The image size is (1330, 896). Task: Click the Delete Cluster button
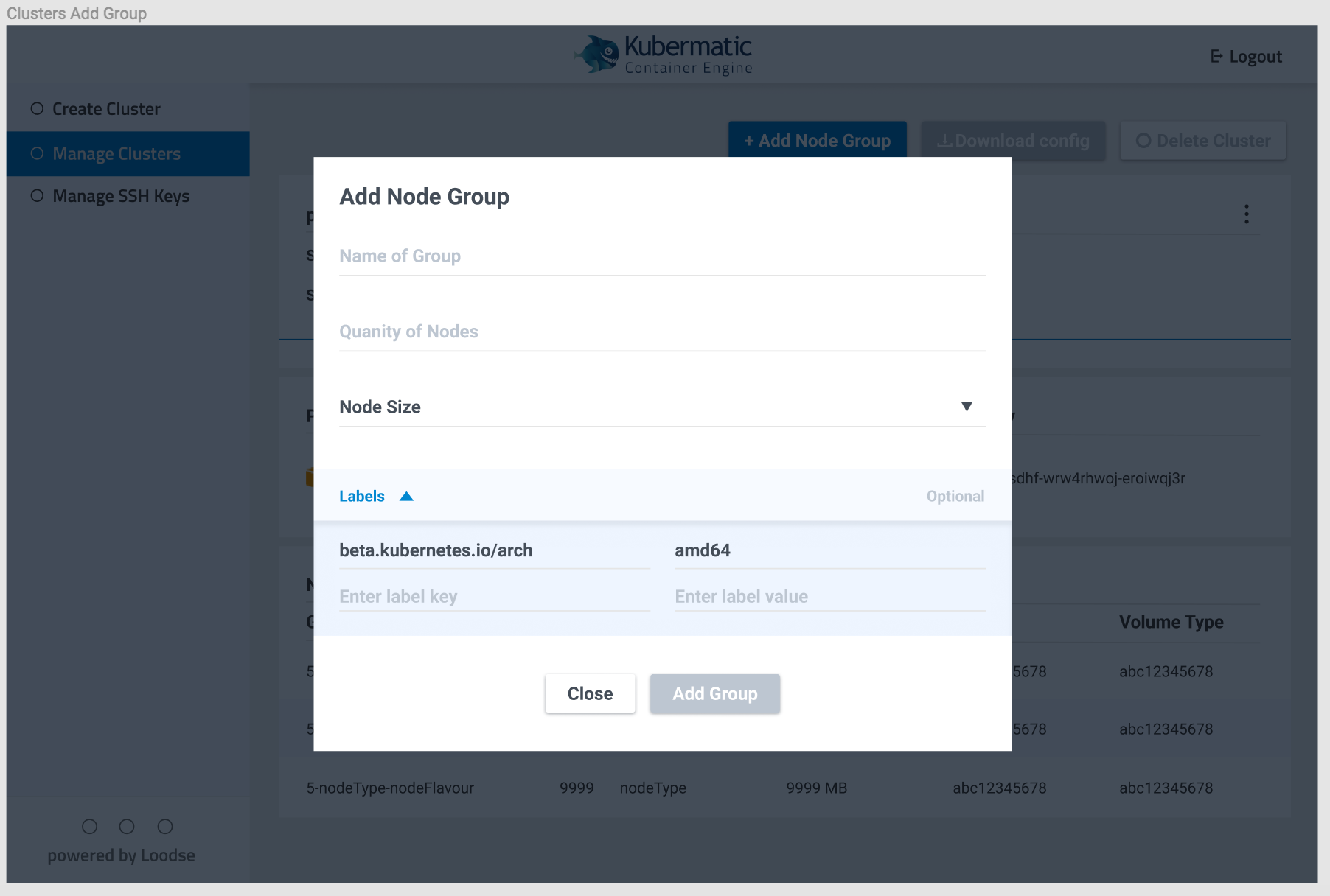coord(1203,141)
